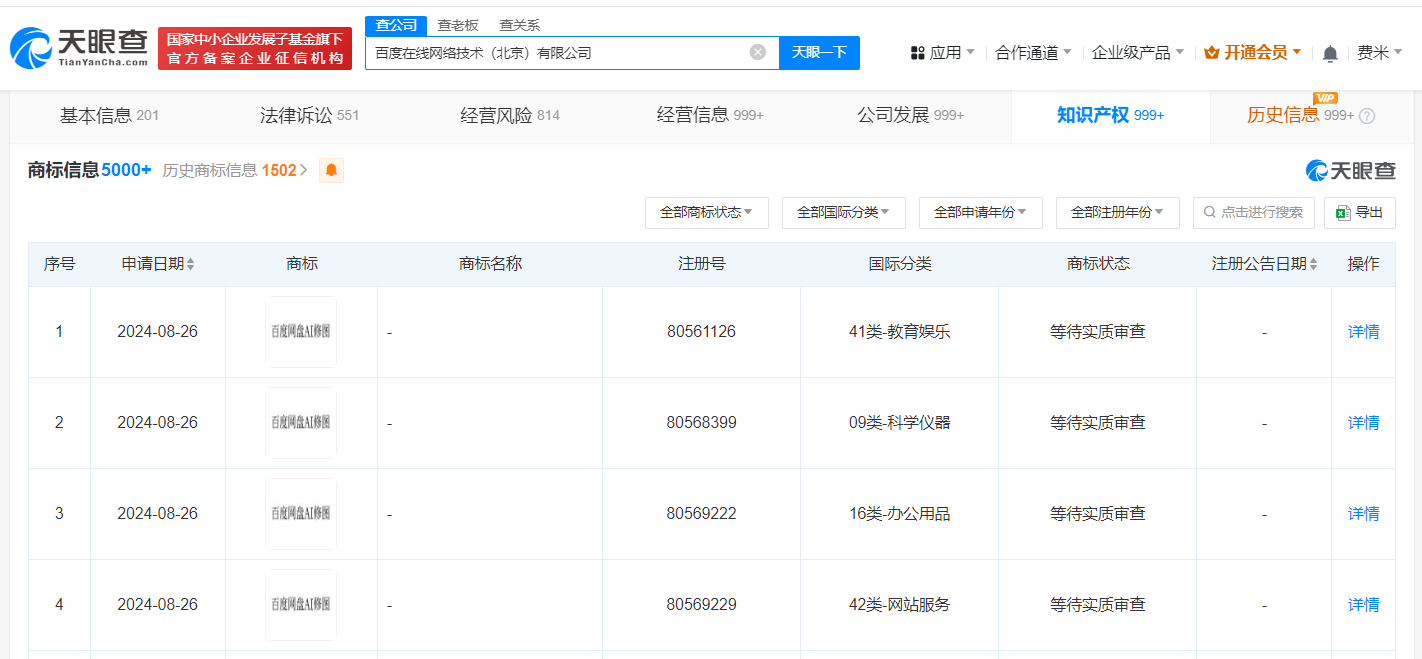This screenshot has height=659, width=1422.
Task: Open trademark image for registration 80568399
Action: click(301, 423)
